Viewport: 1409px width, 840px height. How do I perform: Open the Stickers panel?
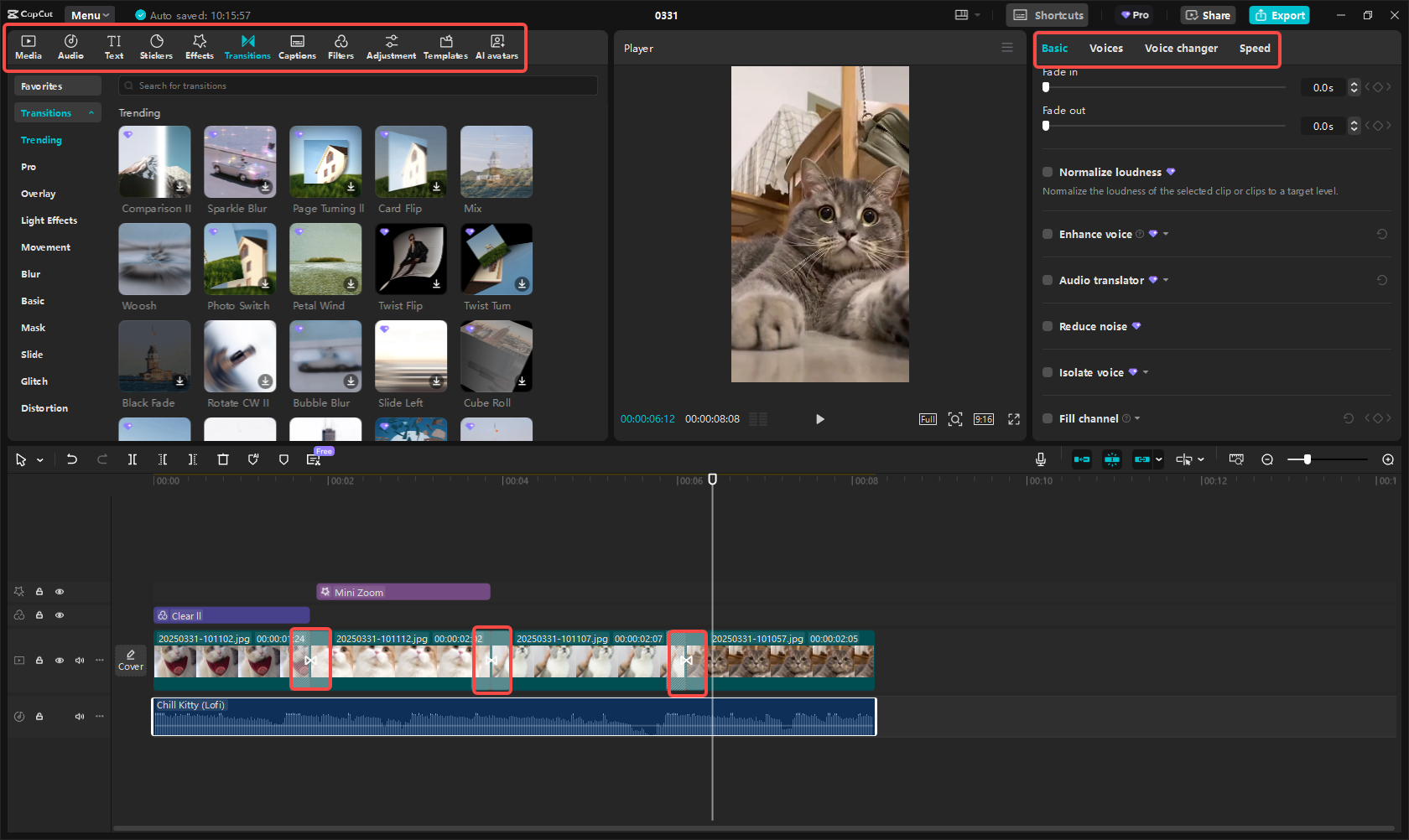[156, 47]
